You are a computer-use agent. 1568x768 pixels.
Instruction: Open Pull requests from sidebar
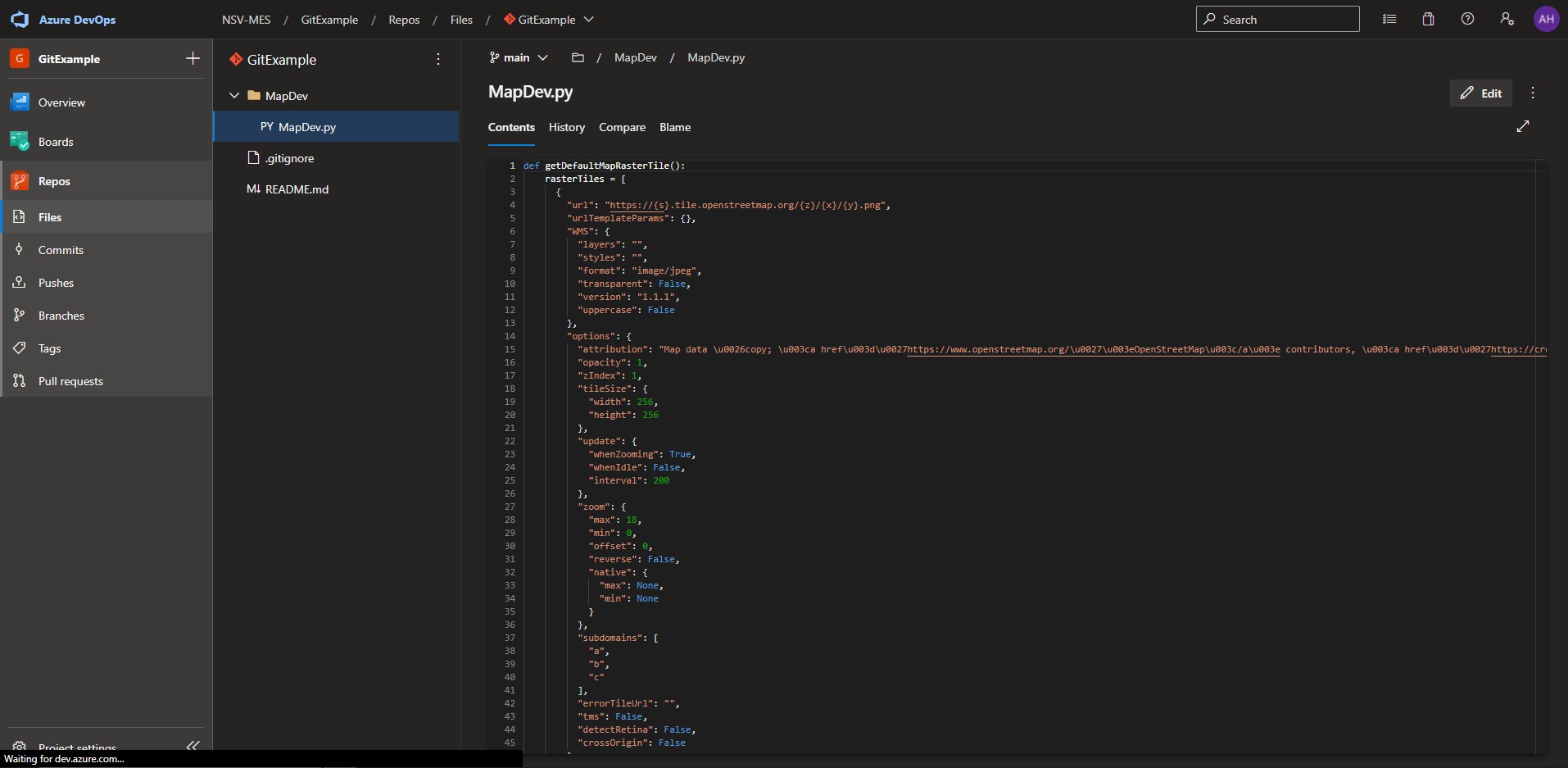[x=69, y=380]
